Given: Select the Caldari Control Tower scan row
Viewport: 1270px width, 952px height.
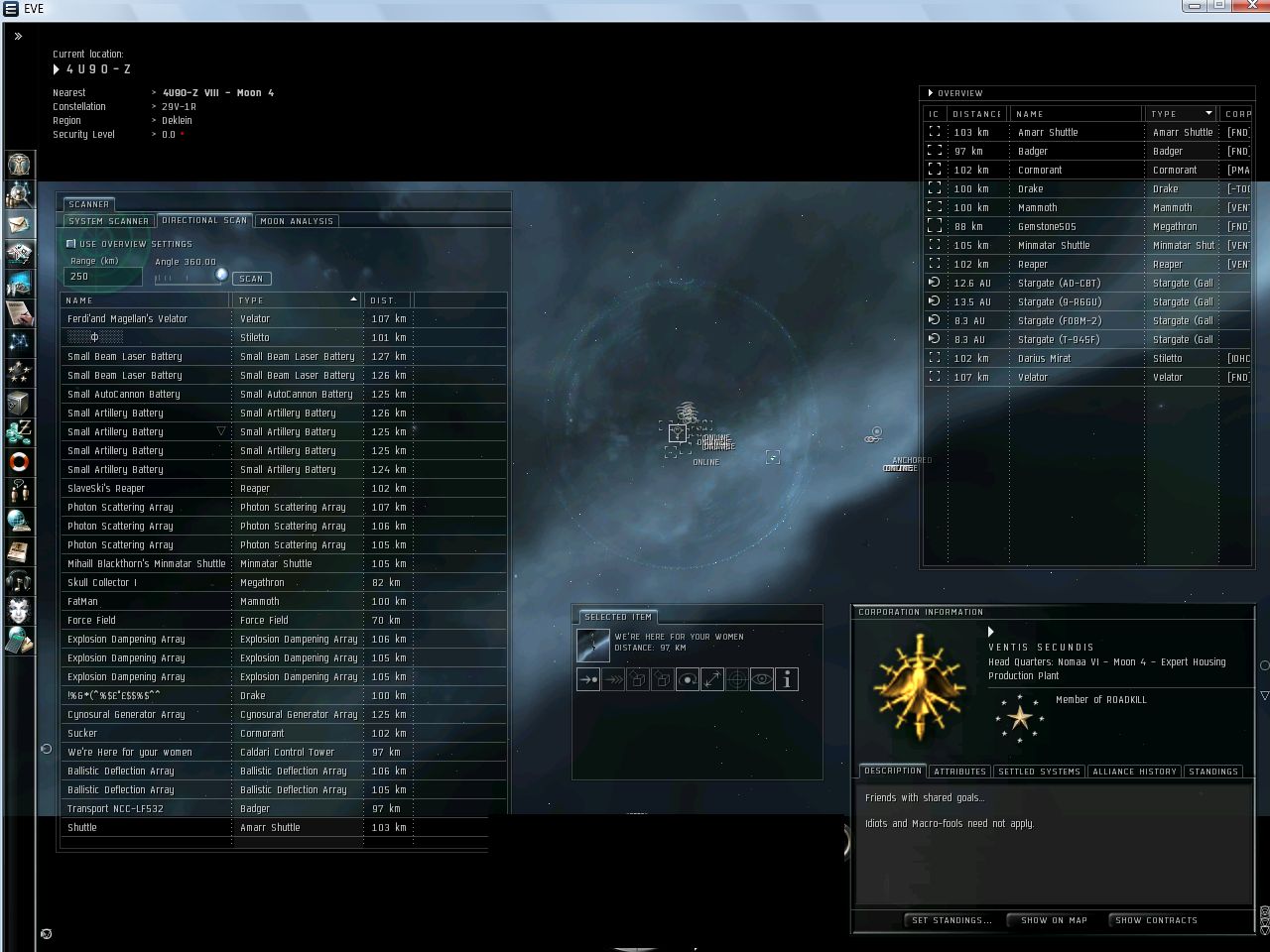Looking at the screenshot, I should pyautogui.click(x=283, y=752).
